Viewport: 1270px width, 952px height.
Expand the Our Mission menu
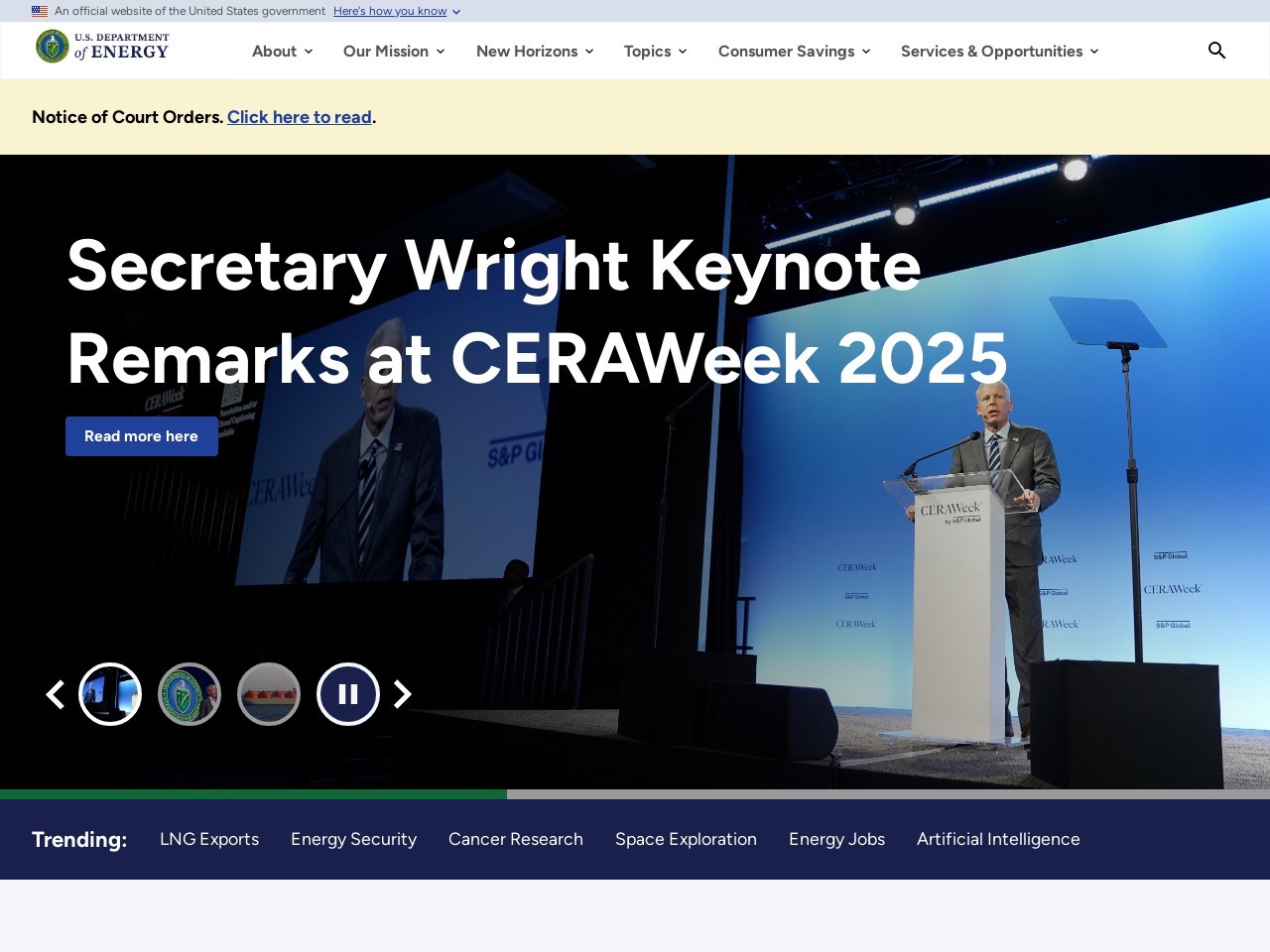point(394,51)
